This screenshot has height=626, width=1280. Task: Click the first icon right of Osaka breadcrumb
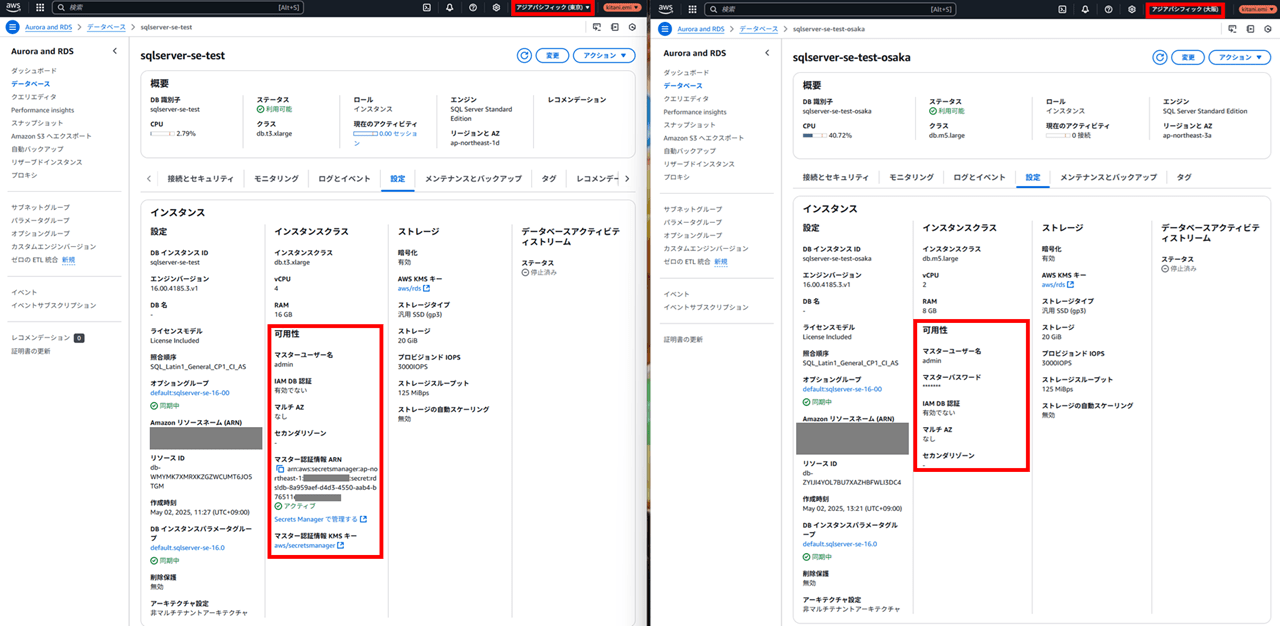click(x=1234, y=30)
